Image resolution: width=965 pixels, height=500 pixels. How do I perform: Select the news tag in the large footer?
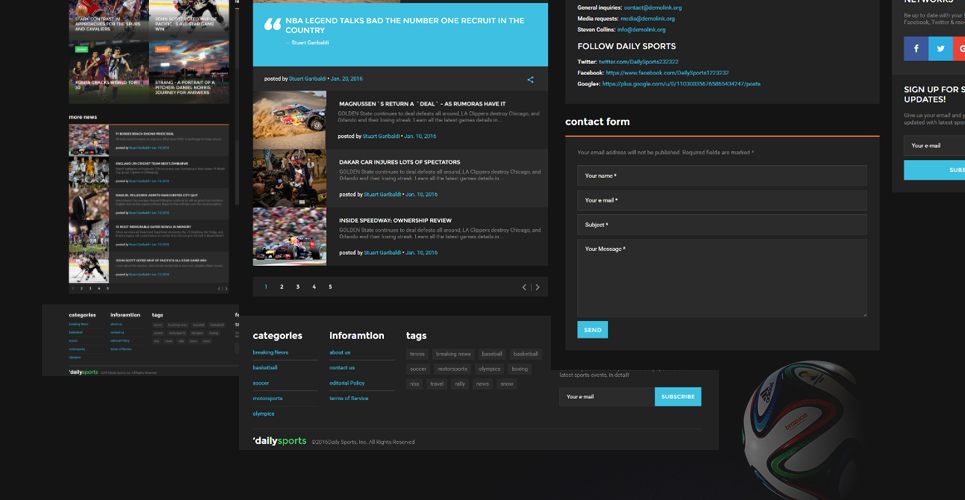[482, 384]
